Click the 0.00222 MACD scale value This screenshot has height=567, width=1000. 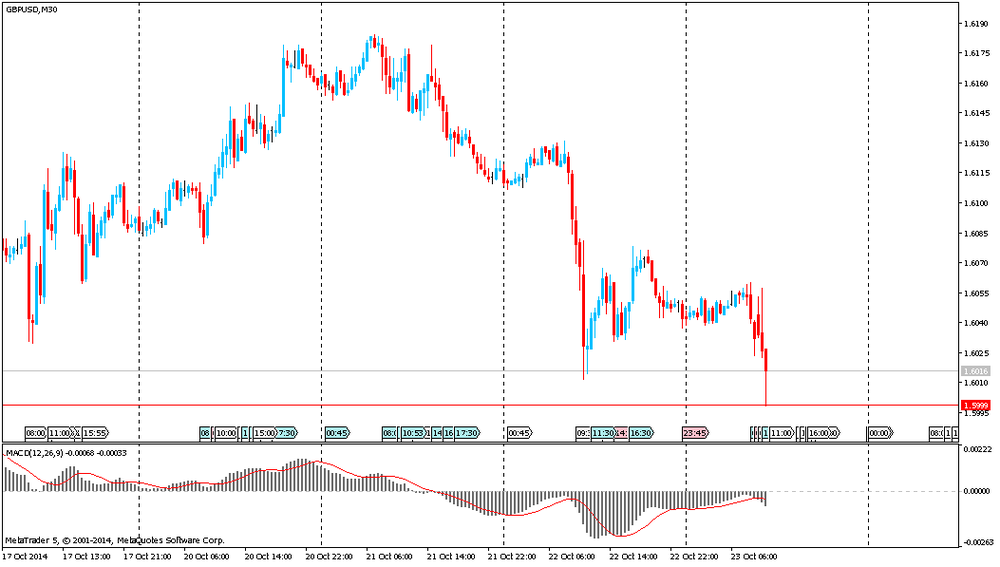976,450
